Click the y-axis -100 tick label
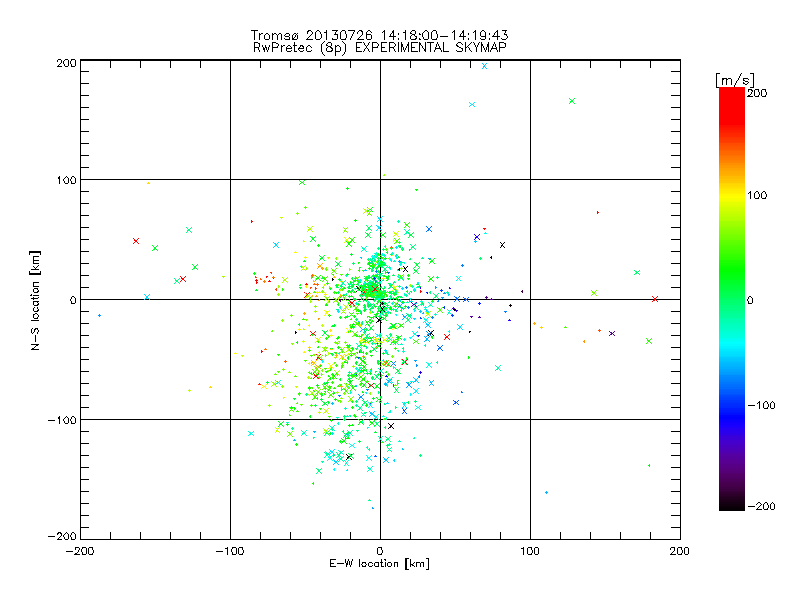 (62, 420)
